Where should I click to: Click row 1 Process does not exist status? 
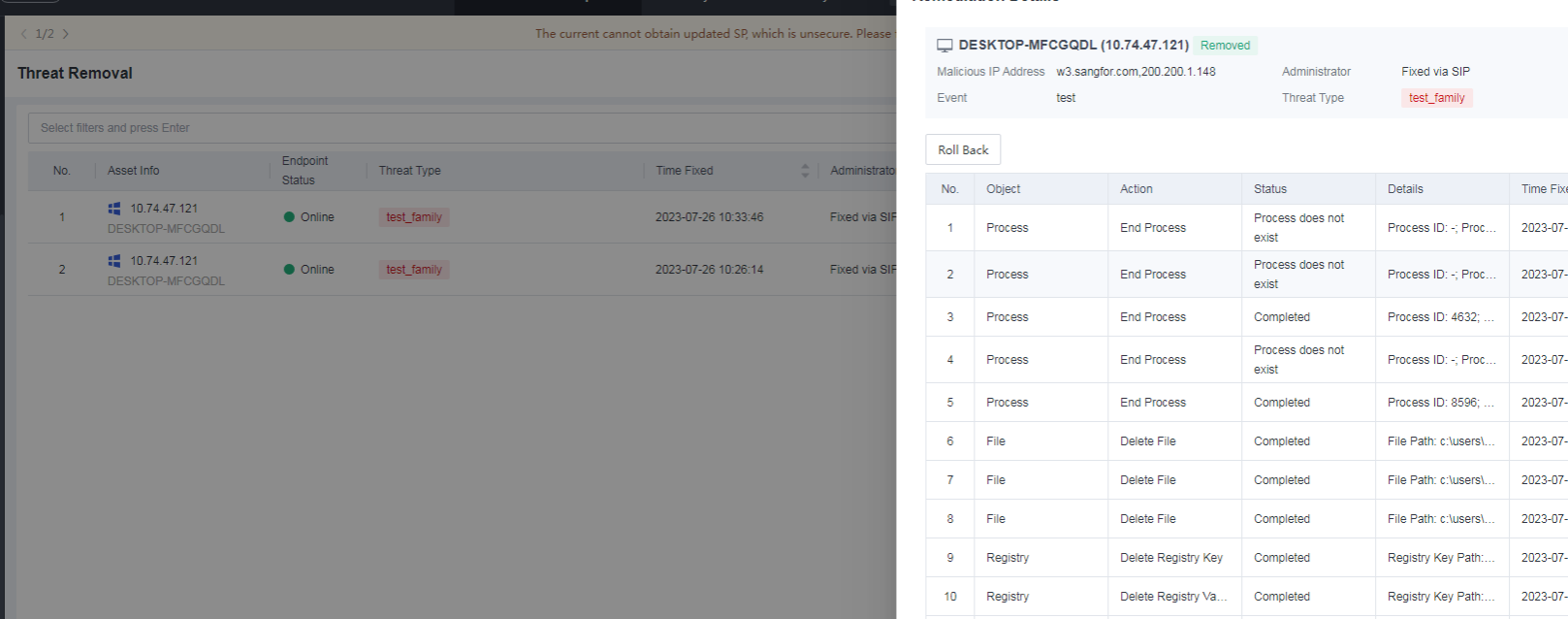click(1298, 228)
